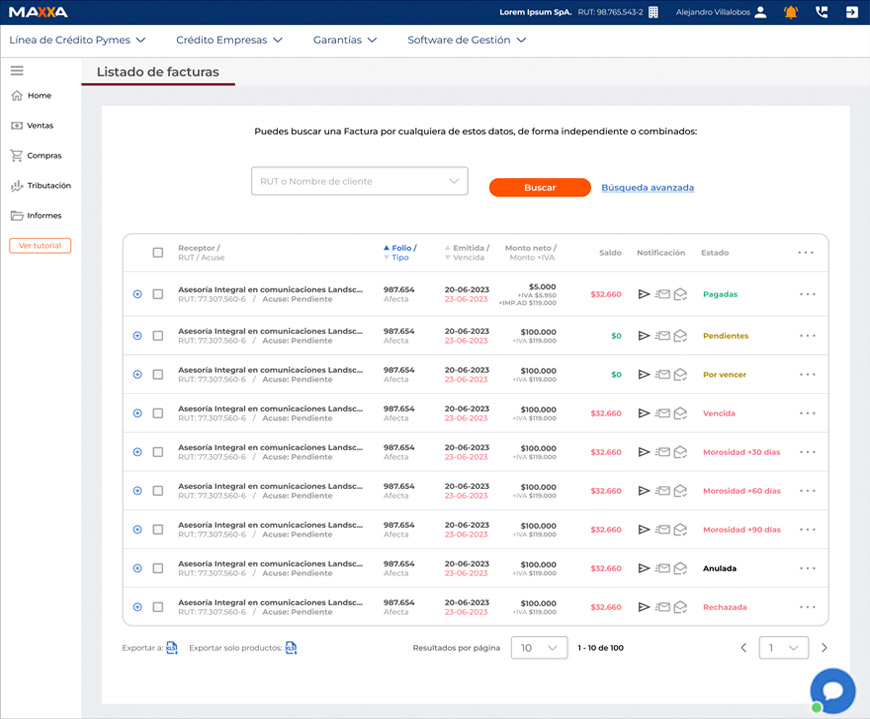870x719 pixels.
Task: Check the Por vencer invoice row checkbox
Action: pos(158,374)
